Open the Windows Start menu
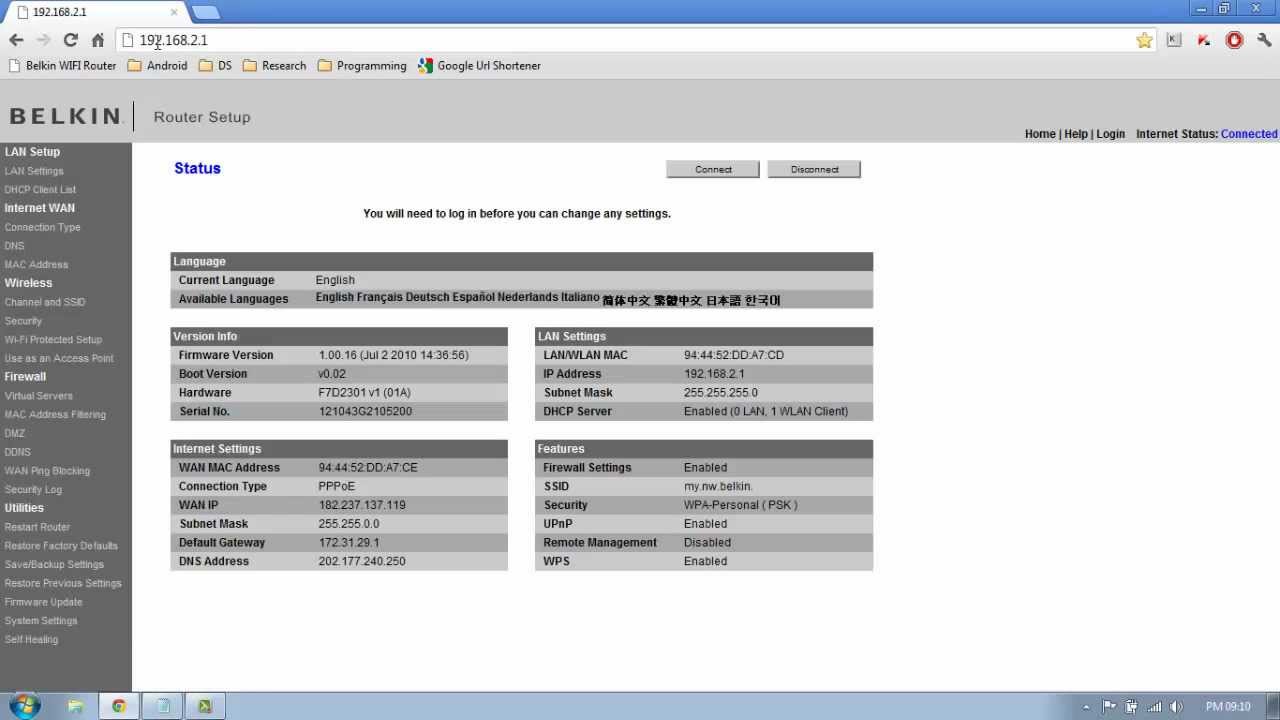Viewport: 1280px width, 720px height. [x=24, y=706]
